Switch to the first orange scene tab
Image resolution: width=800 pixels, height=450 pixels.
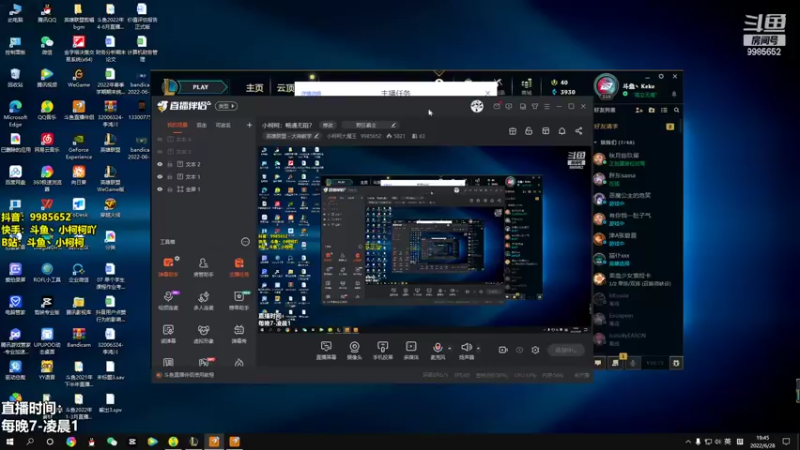178,125
